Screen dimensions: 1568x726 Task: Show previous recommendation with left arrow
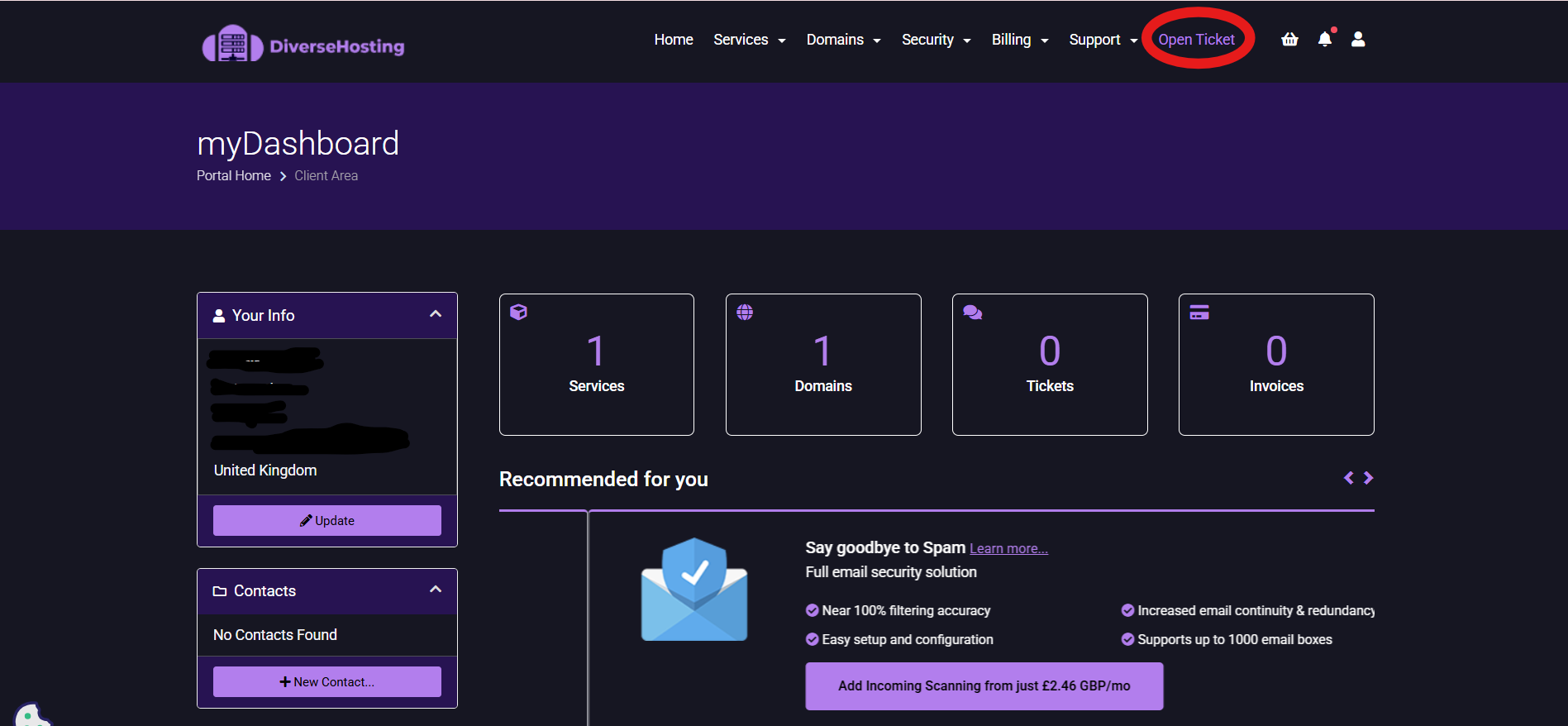(x=1348, y=478)
